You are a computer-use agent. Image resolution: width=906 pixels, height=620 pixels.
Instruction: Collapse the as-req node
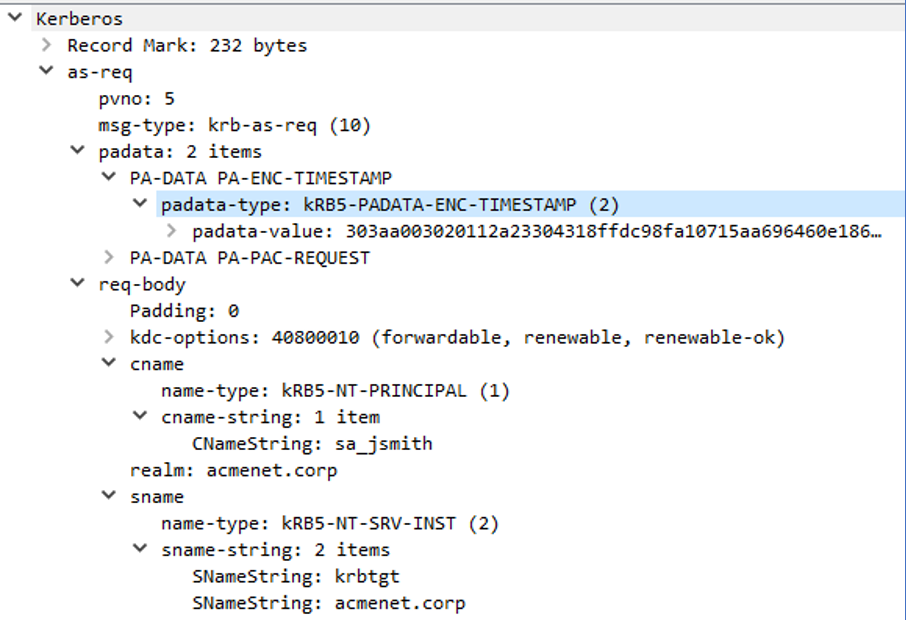click(46, 72)
